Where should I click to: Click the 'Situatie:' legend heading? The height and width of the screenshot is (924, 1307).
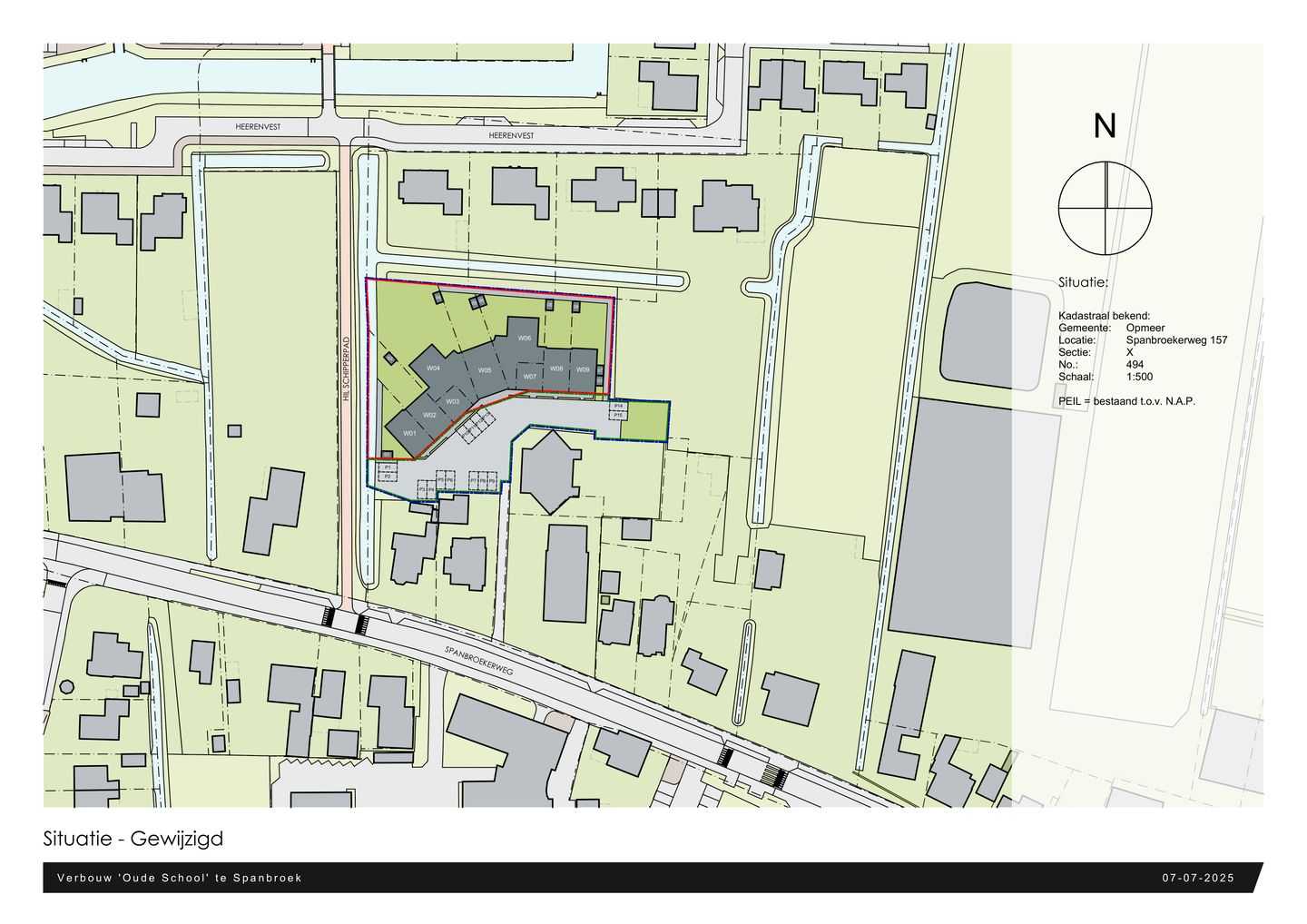(1083, 282)
